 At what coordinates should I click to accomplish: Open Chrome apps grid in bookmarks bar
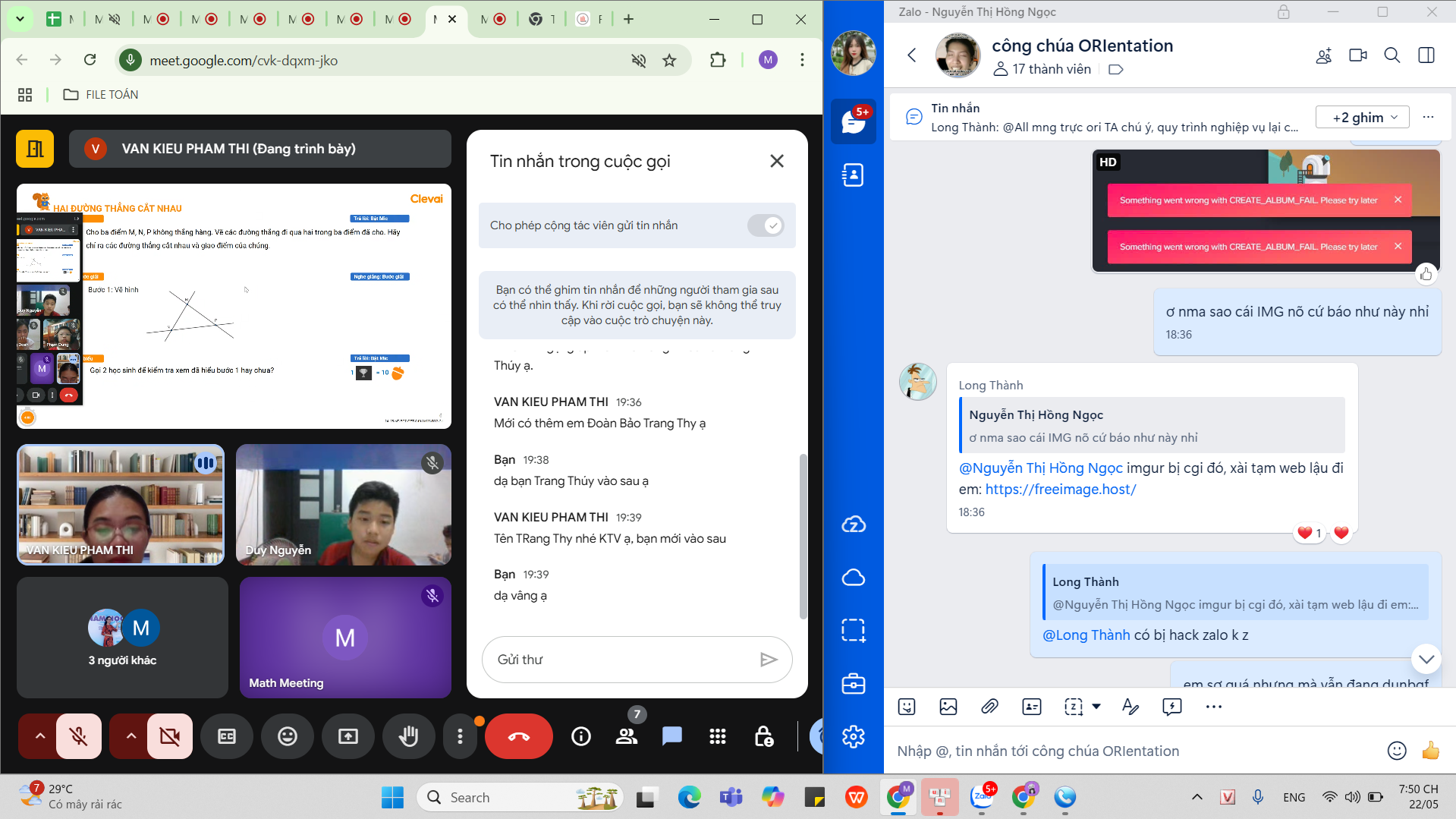25,94
